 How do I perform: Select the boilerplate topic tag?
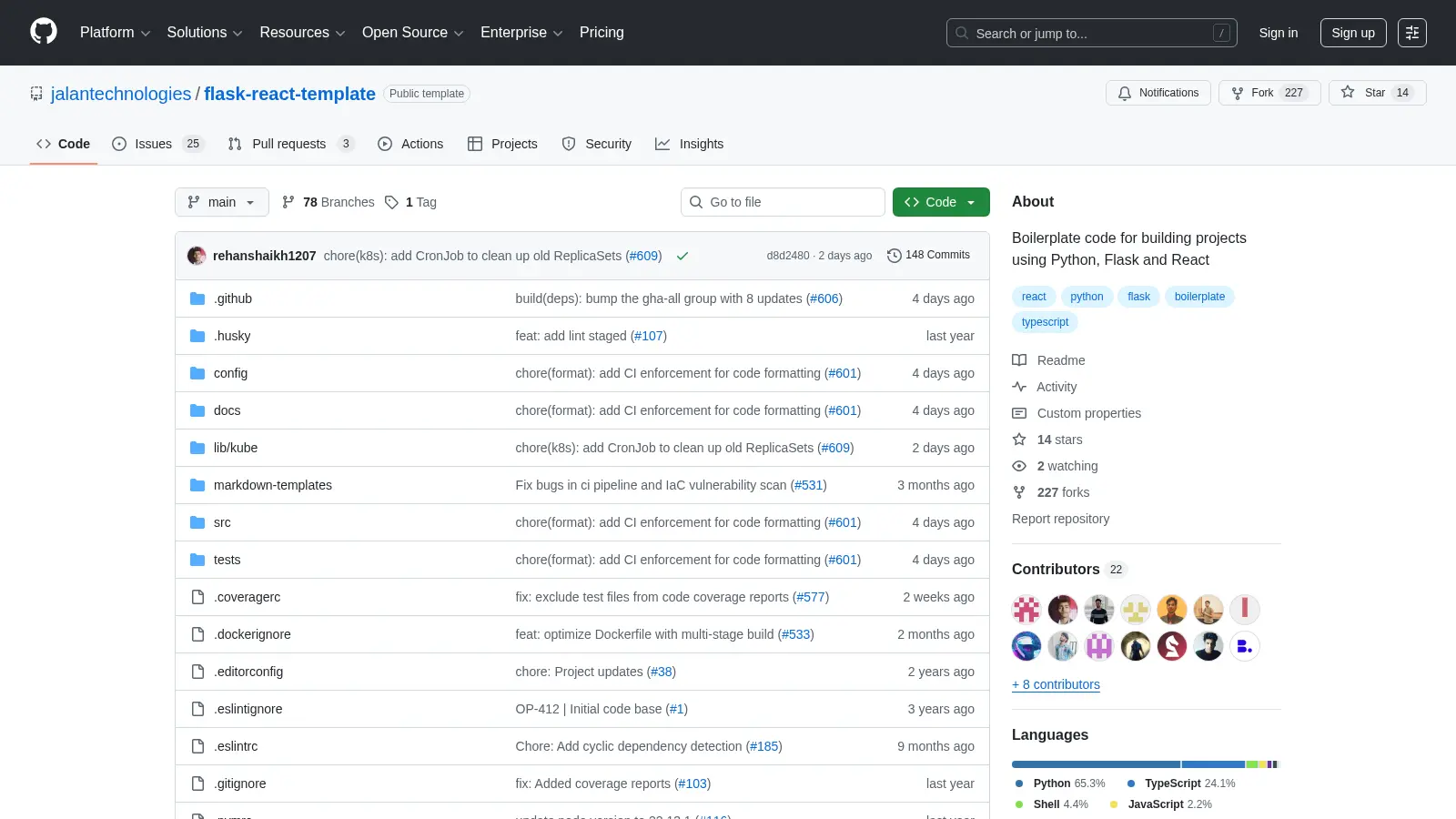pos(1199,297)
